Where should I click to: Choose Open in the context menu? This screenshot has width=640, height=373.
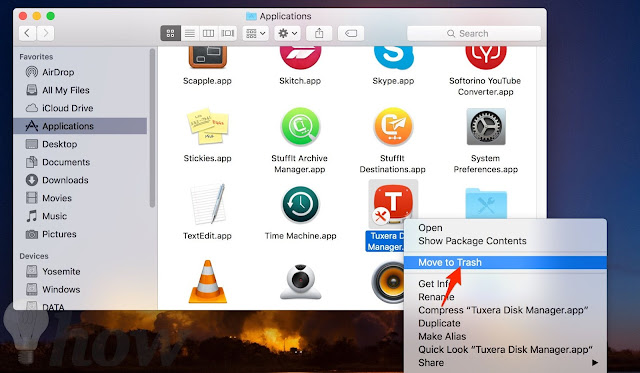[x=505, y=228]
